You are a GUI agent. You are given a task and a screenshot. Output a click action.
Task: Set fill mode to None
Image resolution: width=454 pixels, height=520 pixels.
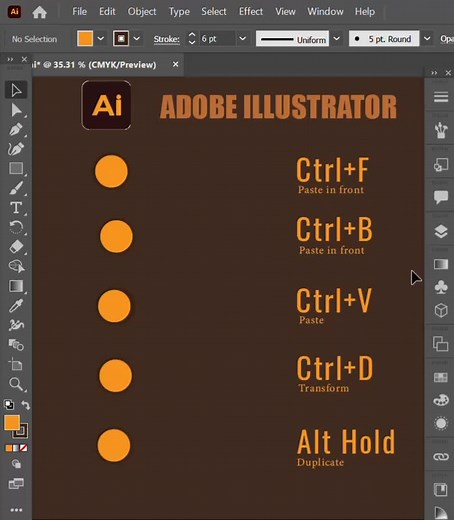pyautogui.click(x=23, y=448)
